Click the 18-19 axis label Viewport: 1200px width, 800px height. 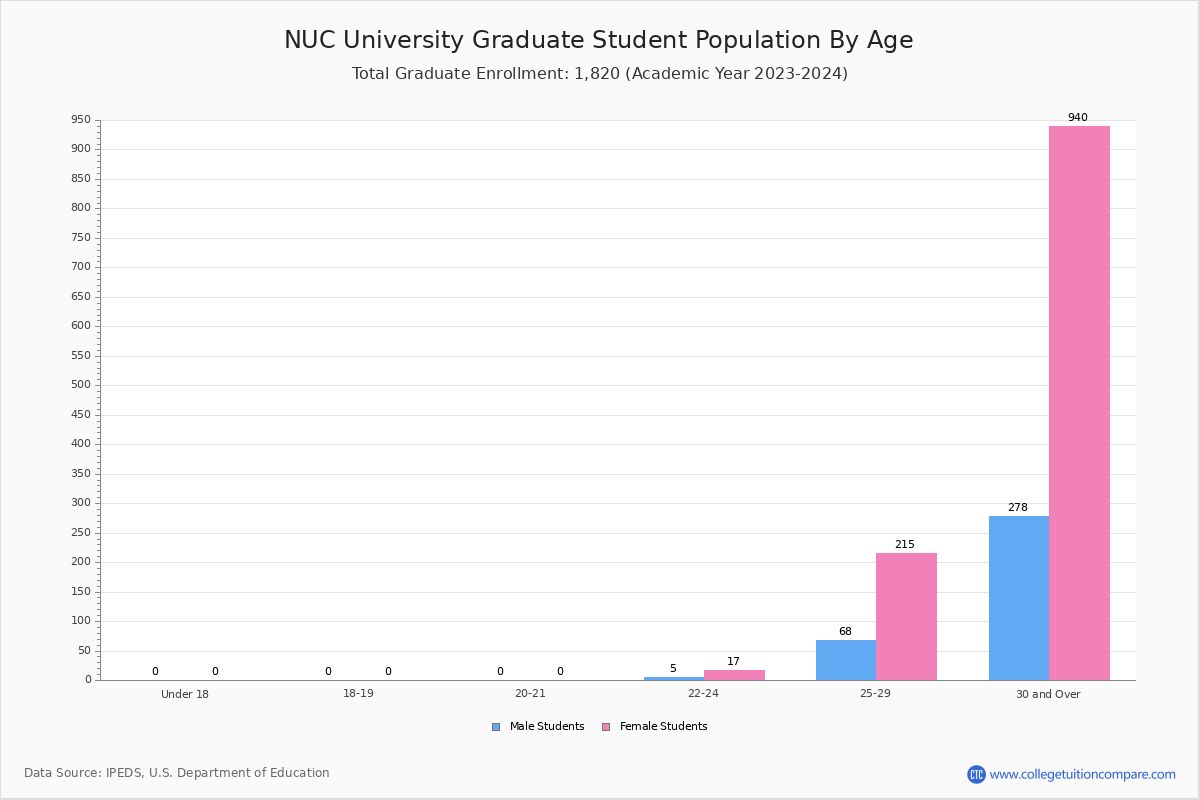pyautogui.click(x=358, y=694)
